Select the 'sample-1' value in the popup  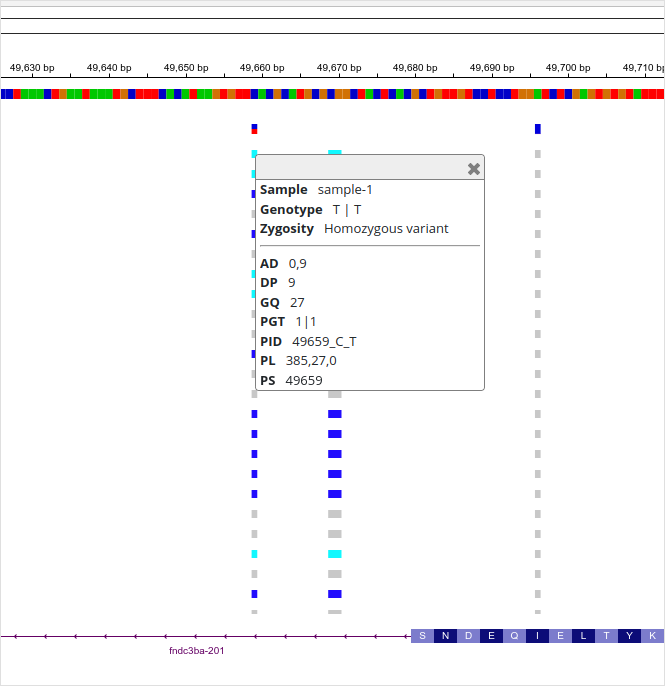[345, 190]
